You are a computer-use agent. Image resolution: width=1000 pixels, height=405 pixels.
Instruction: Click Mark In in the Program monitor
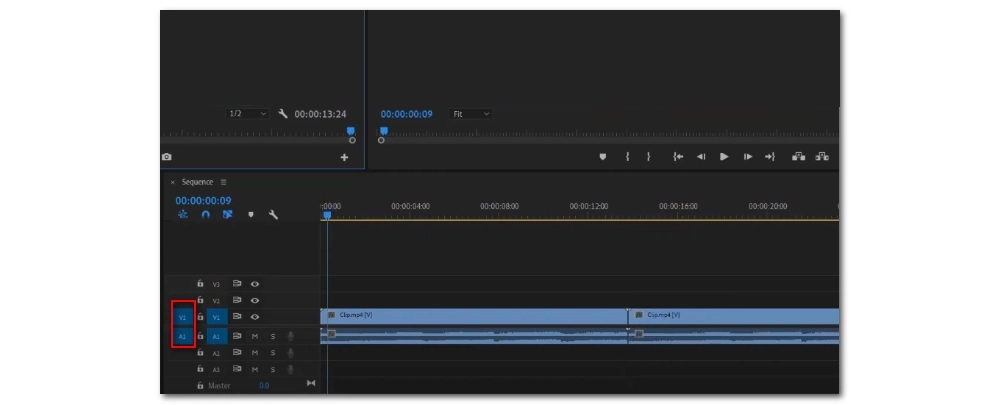[628, 156]
